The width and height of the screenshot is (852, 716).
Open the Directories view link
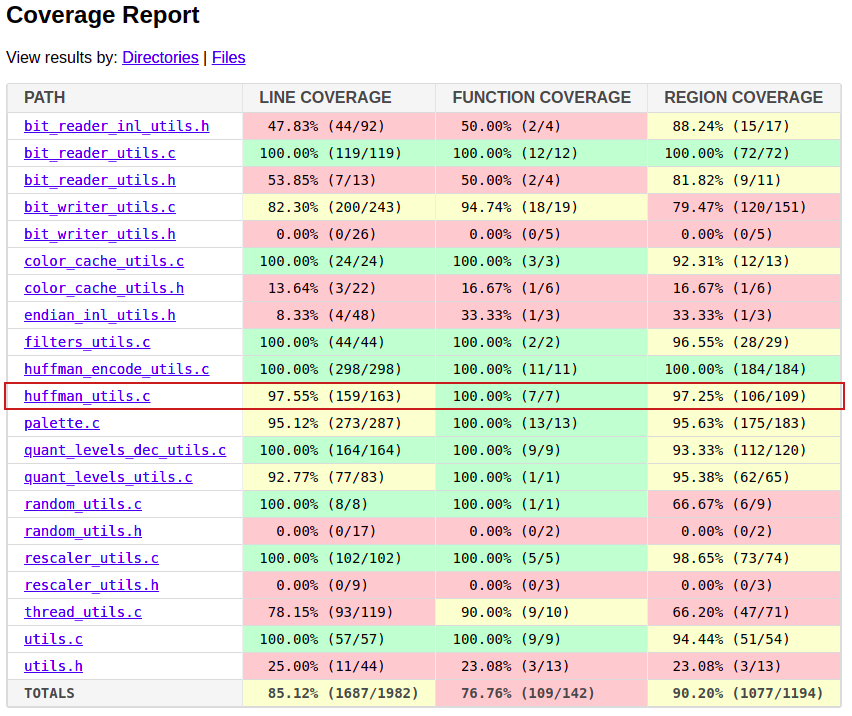[x=160, y=58]
